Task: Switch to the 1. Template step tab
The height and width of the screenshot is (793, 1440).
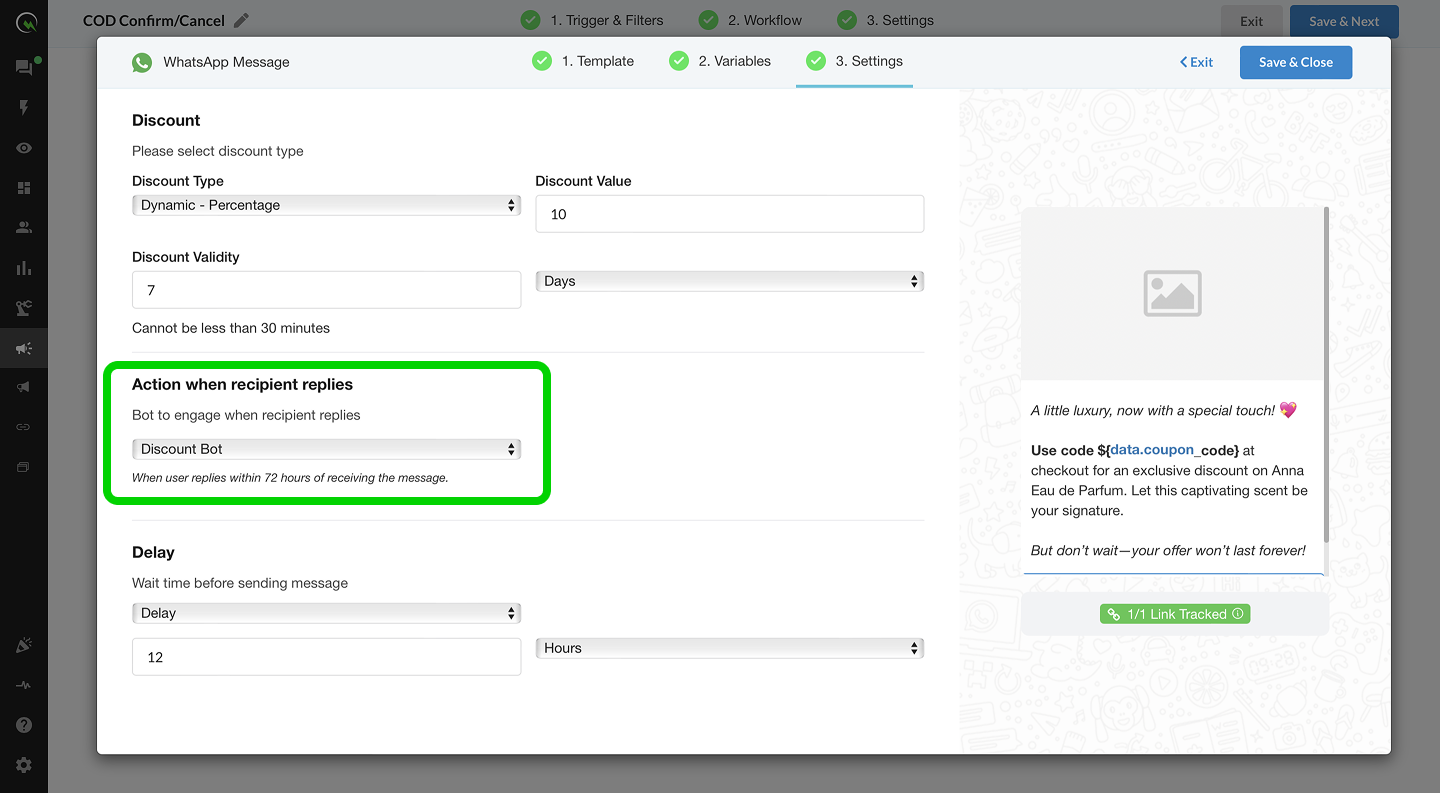Action: coord(584,61)
